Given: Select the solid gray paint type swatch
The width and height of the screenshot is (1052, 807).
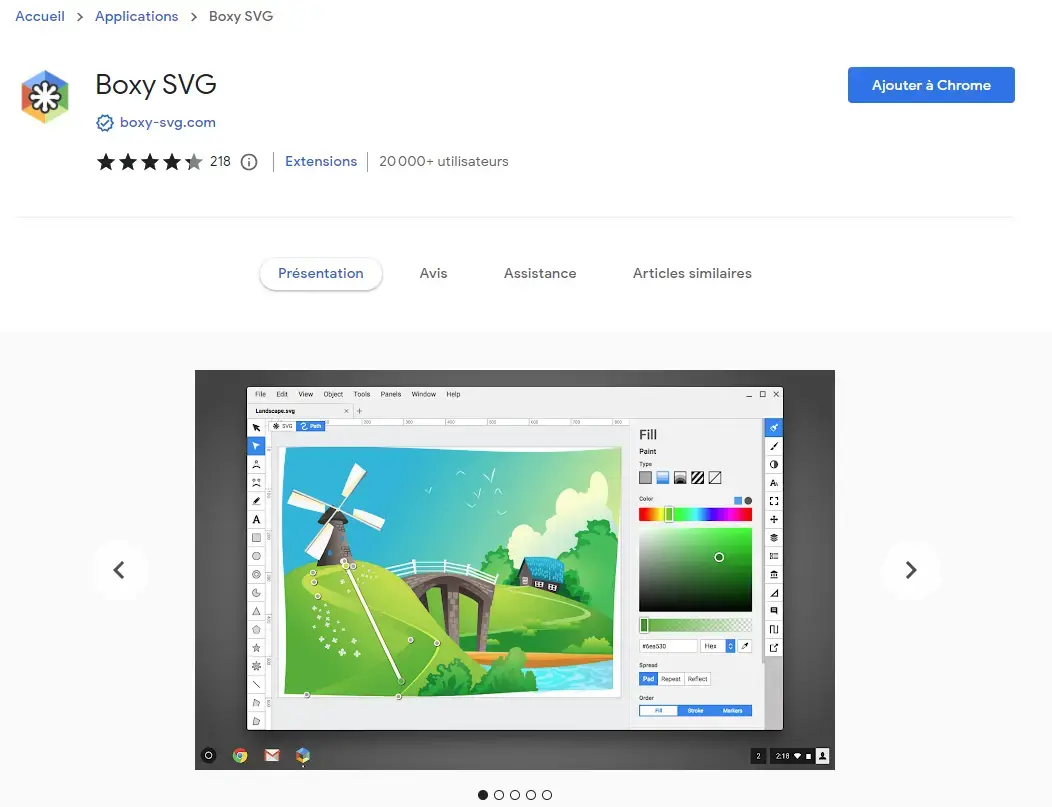Looking at the screenshot, I should (x=645, y=478).
